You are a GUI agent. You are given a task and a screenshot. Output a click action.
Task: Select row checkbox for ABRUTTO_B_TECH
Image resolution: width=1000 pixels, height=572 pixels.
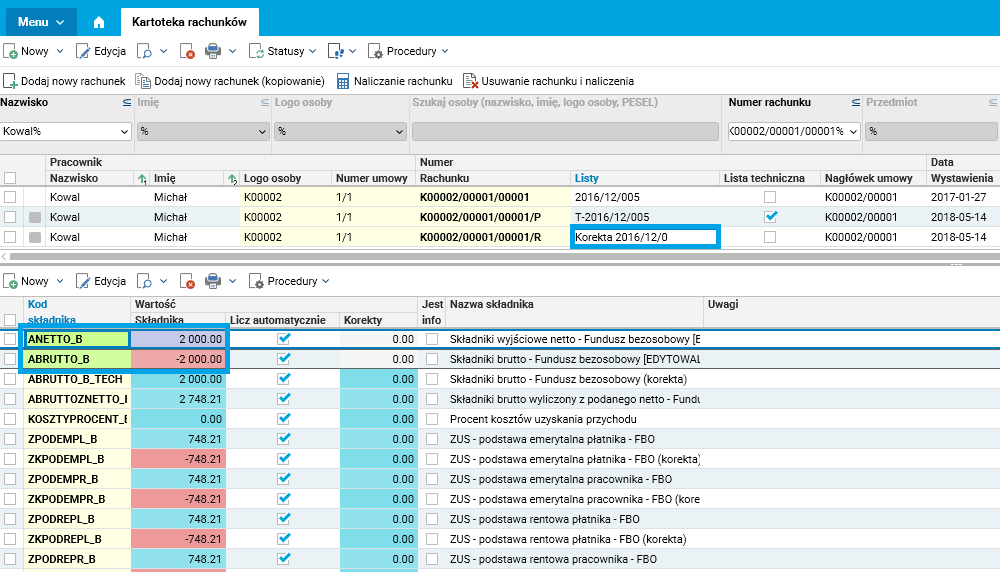point(10,379)
